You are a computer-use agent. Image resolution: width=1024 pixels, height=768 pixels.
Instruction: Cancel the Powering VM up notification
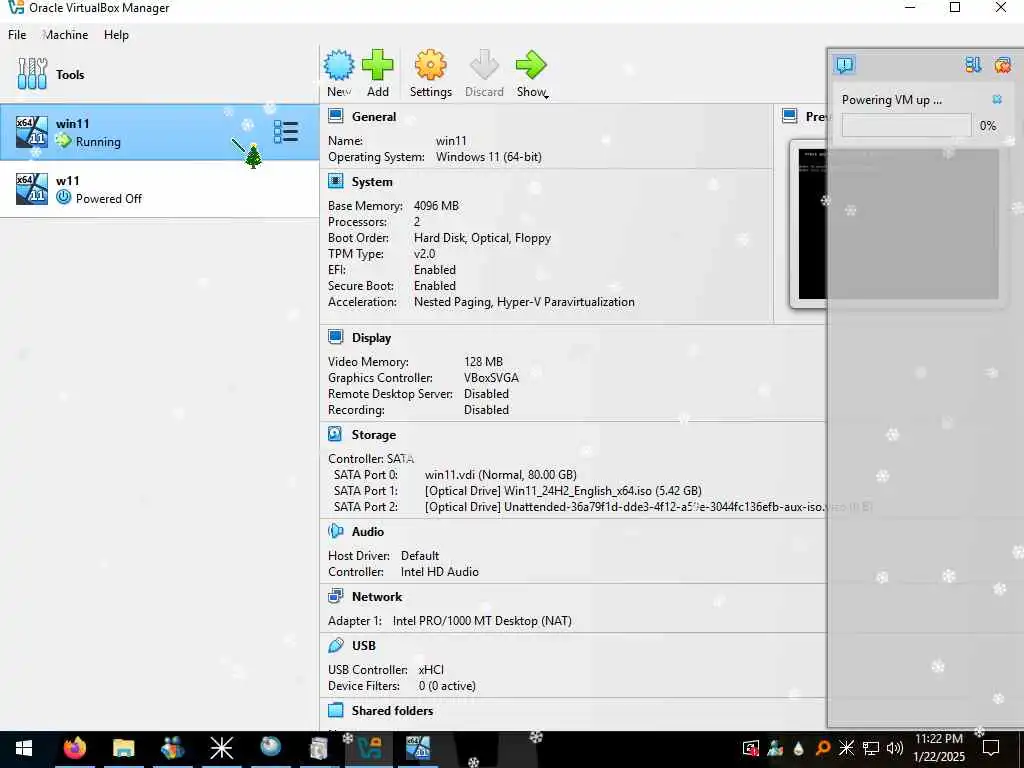coord(997,99)
